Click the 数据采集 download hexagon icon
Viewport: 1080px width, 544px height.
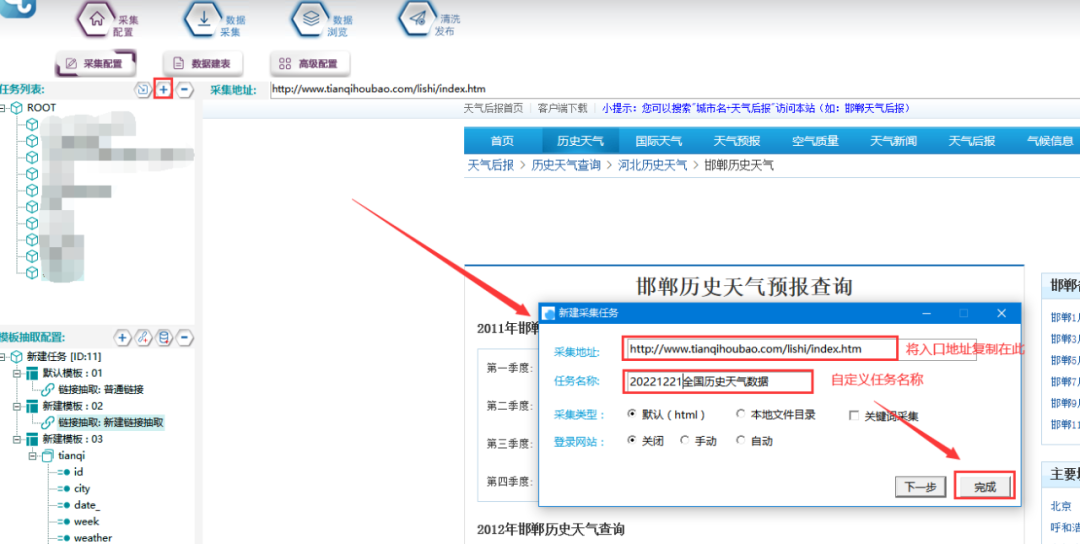tap(204, 19)
